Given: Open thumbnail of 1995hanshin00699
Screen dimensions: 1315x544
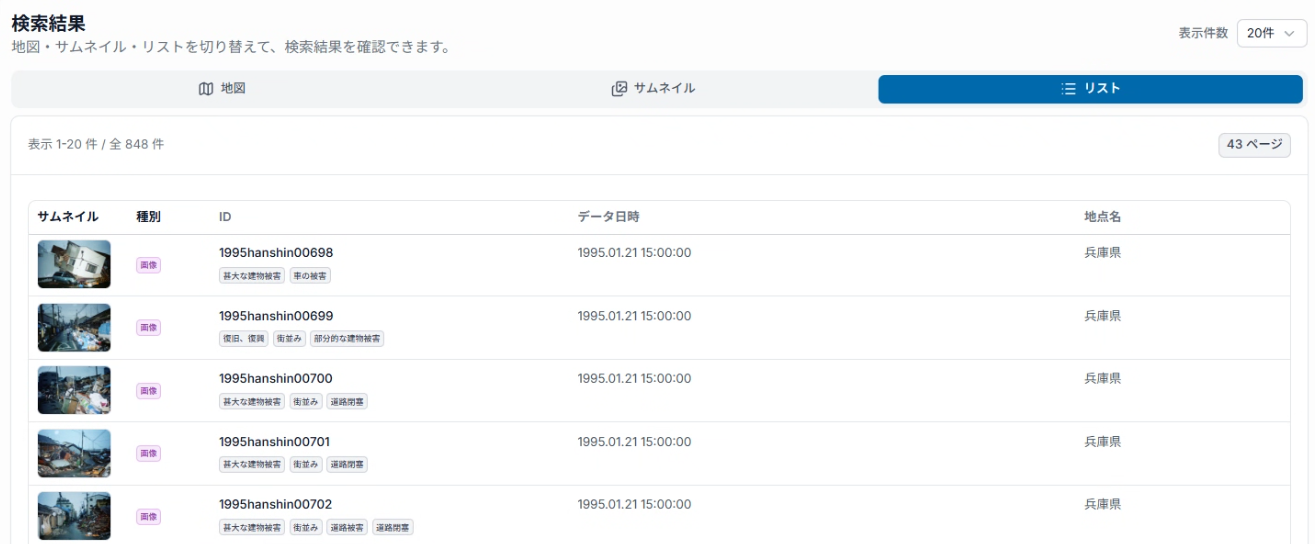Looking at the screenshot, I should coord(74,328).
